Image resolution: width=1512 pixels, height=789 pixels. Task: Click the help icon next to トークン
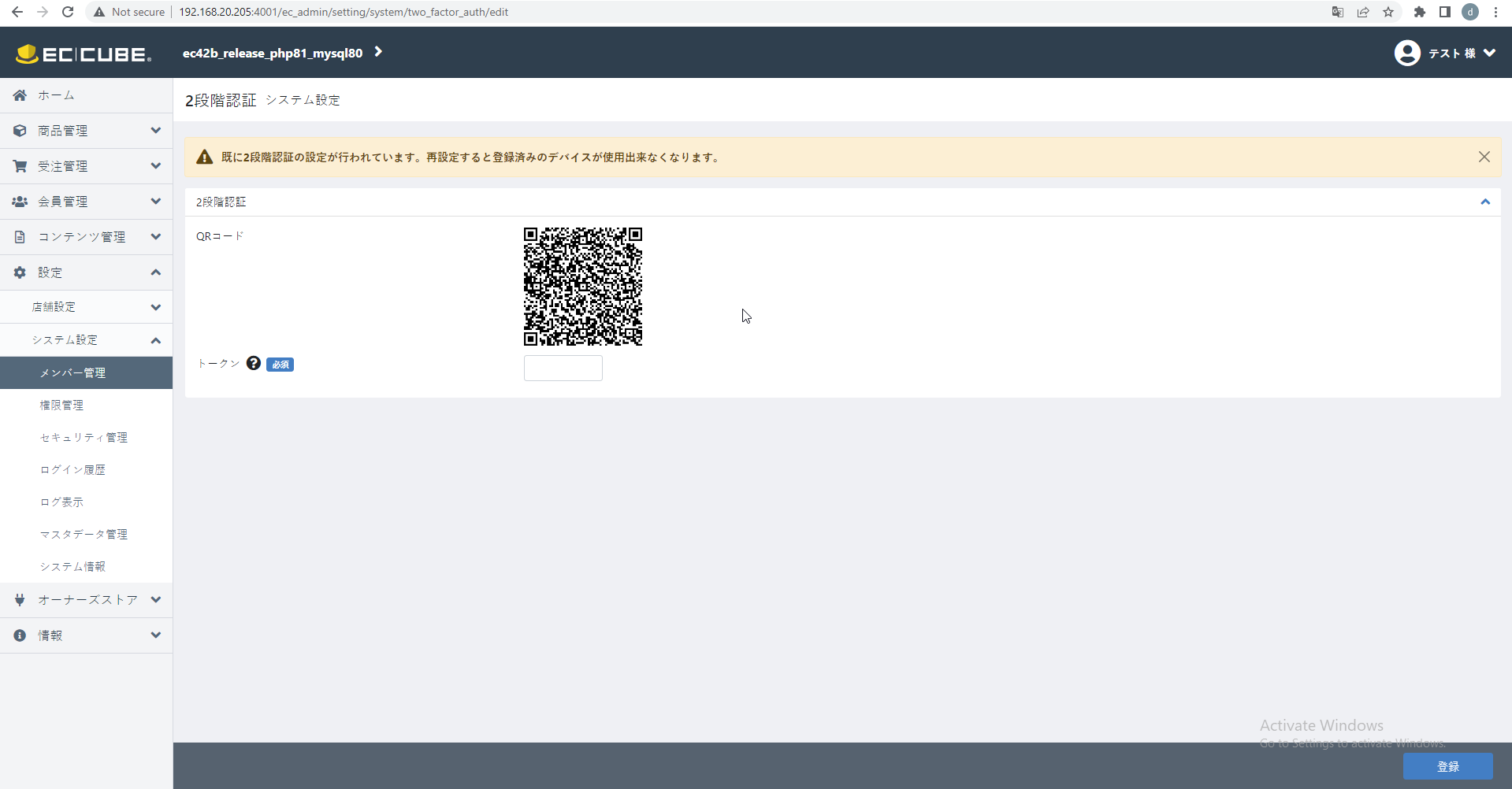(x=253, y=363)
